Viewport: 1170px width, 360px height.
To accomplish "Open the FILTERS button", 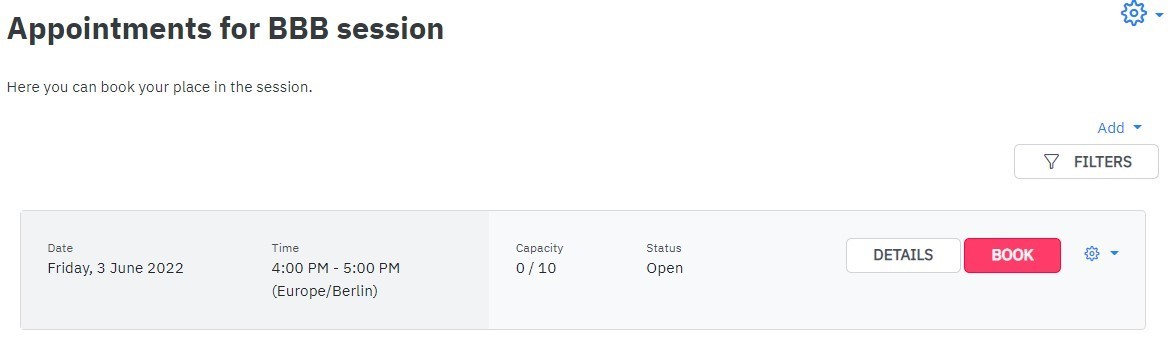I will coord(1086,161).
